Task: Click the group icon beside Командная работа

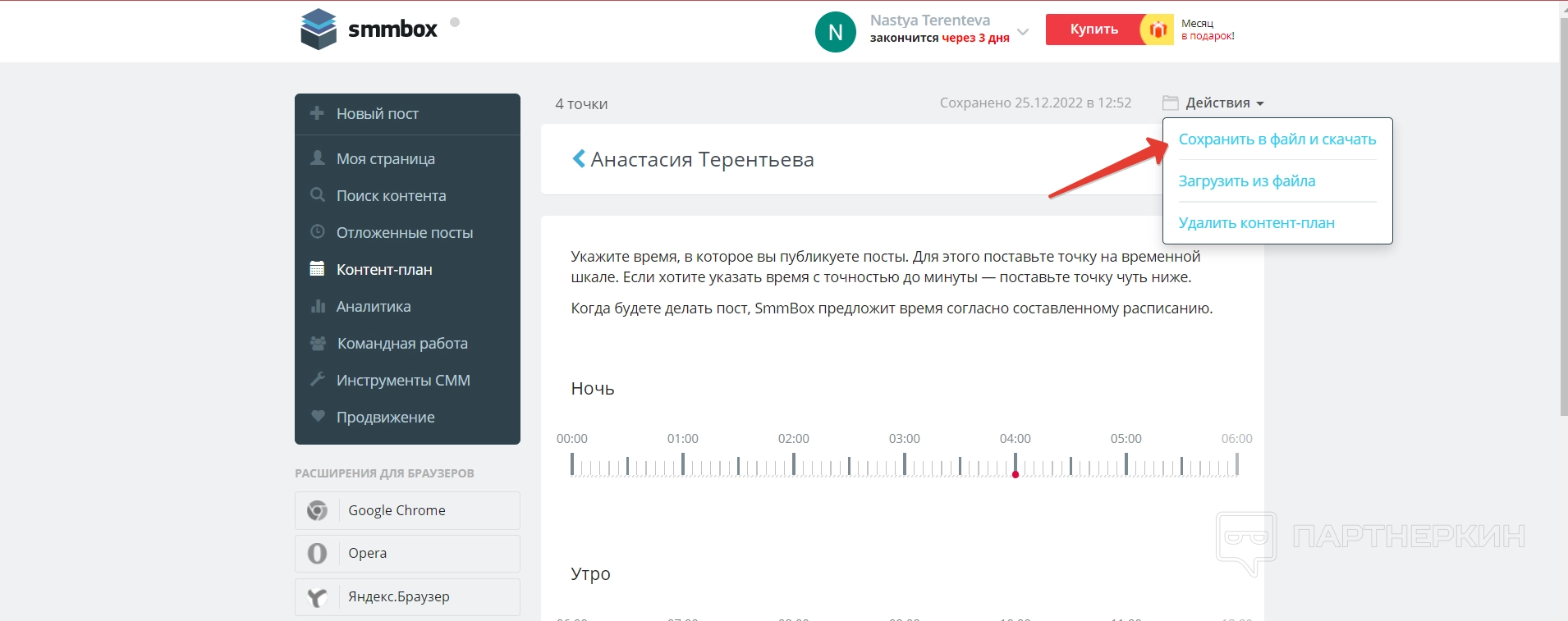Action: tap(318, 343)
